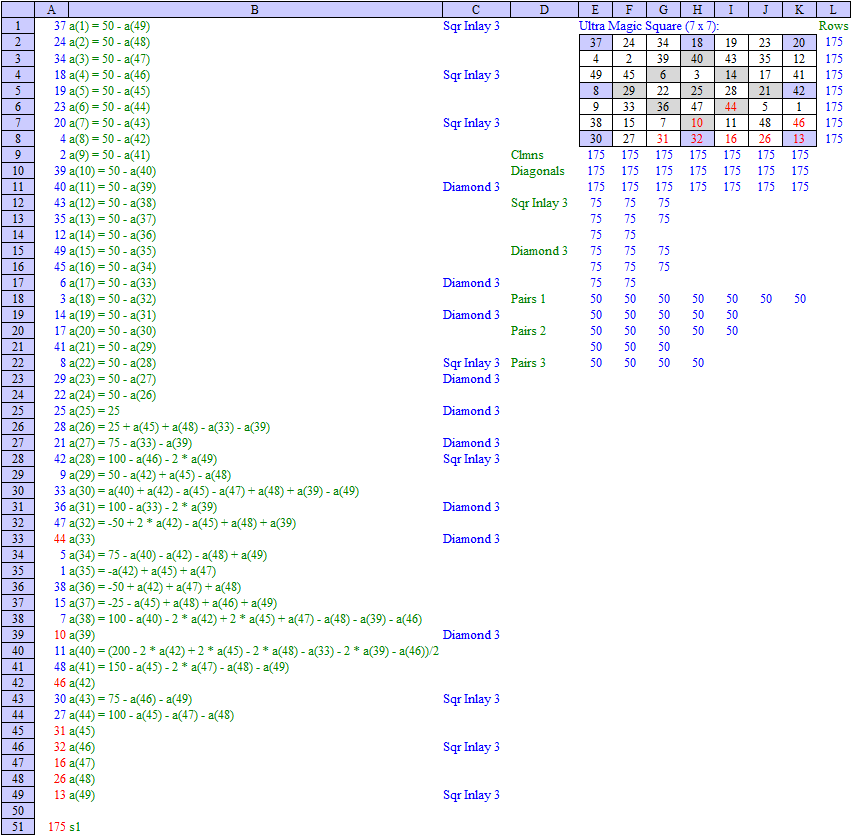Select magic square cell containing 29

click(629, 91)
